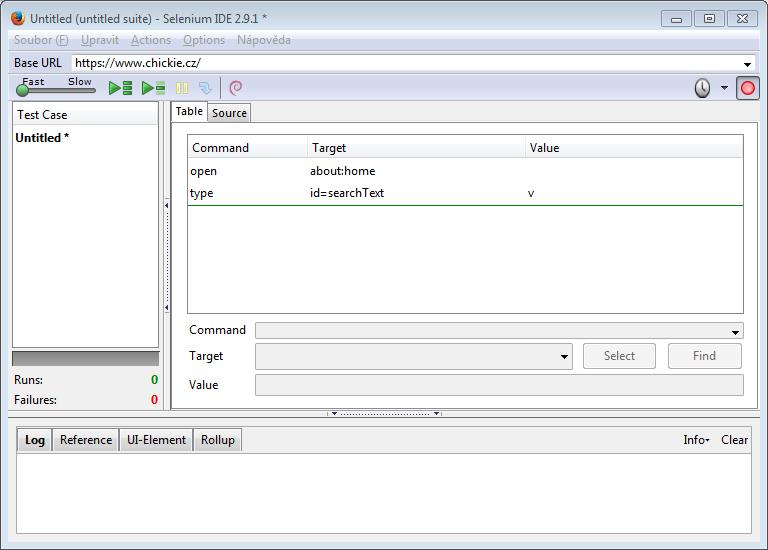Minimize the Selenium IDE window

(x=676, y=19)
